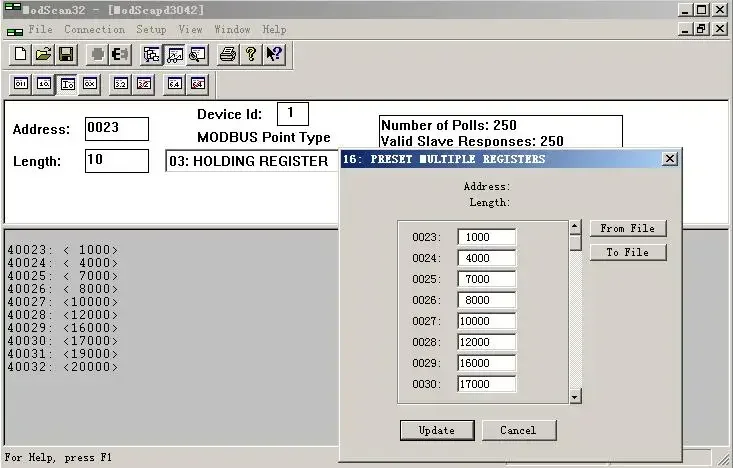This screenshot has width=733, height=468.
Task: Select the binary display format icon
Action: tap(20, 84)
